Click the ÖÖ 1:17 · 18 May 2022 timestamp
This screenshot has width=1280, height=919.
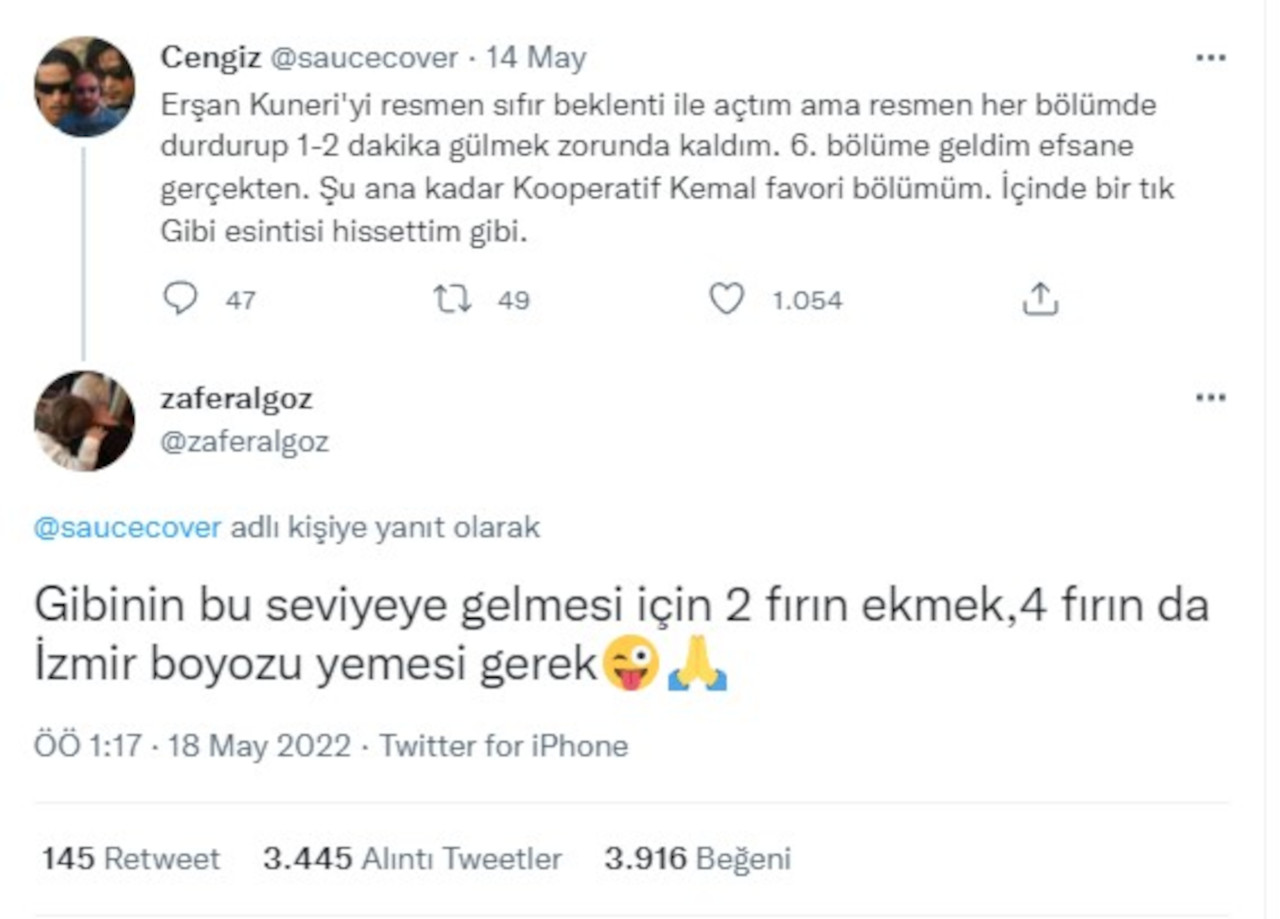click(192, 746)
